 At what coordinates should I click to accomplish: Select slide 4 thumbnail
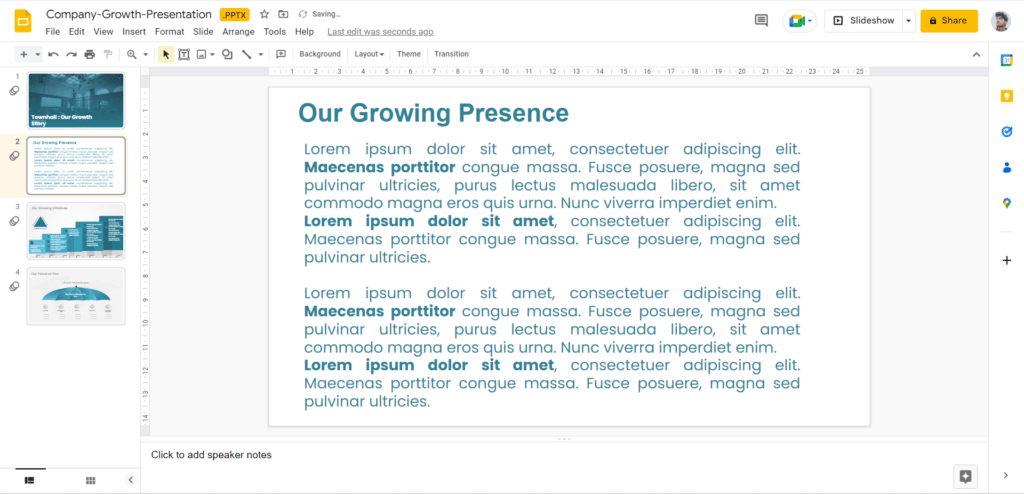(x=76, y=296)
